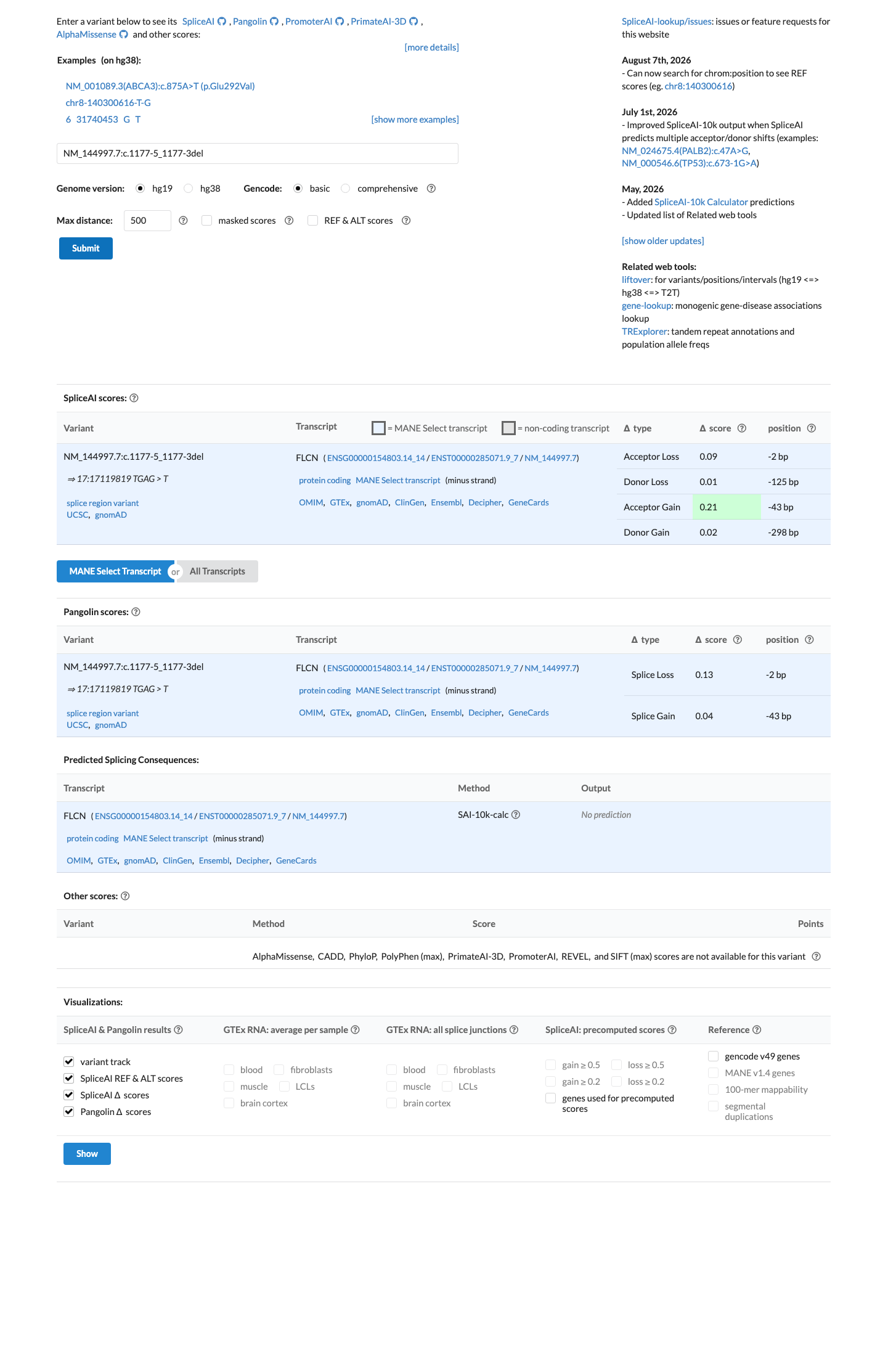Open UCSC link in SpliceAI scores row
The height and width of the screenshot is (1356, 896).
pyautogui.click(x=78, y=515)
